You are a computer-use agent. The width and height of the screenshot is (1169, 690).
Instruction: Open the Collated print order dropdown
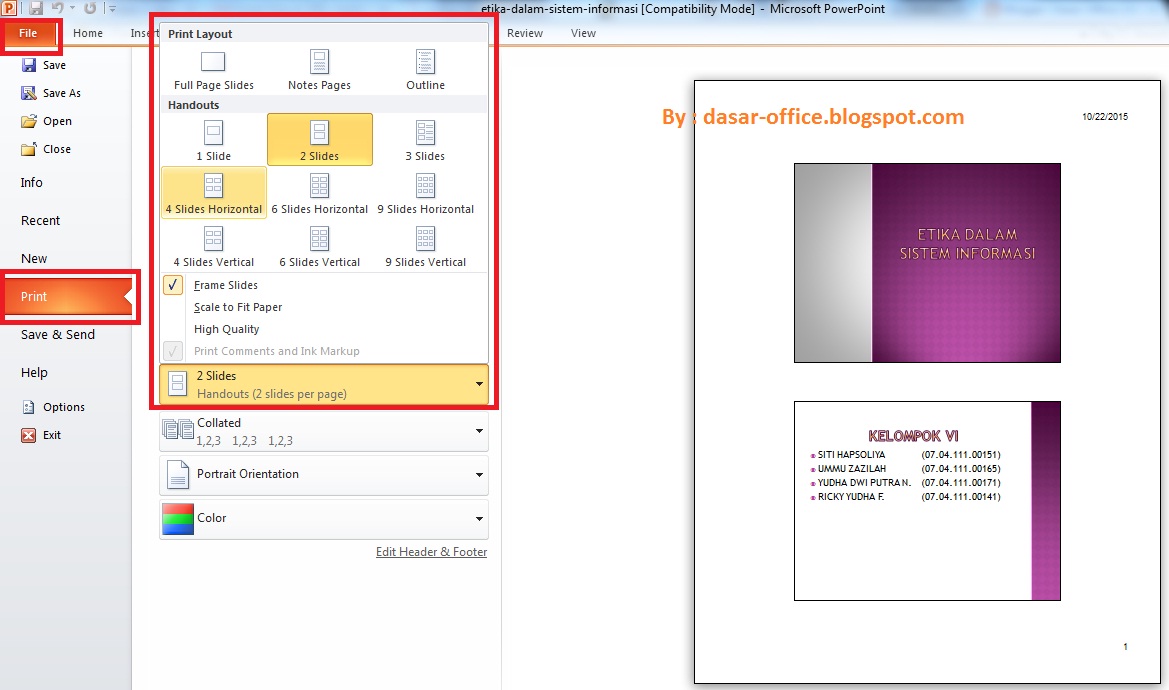click(324, 431)
